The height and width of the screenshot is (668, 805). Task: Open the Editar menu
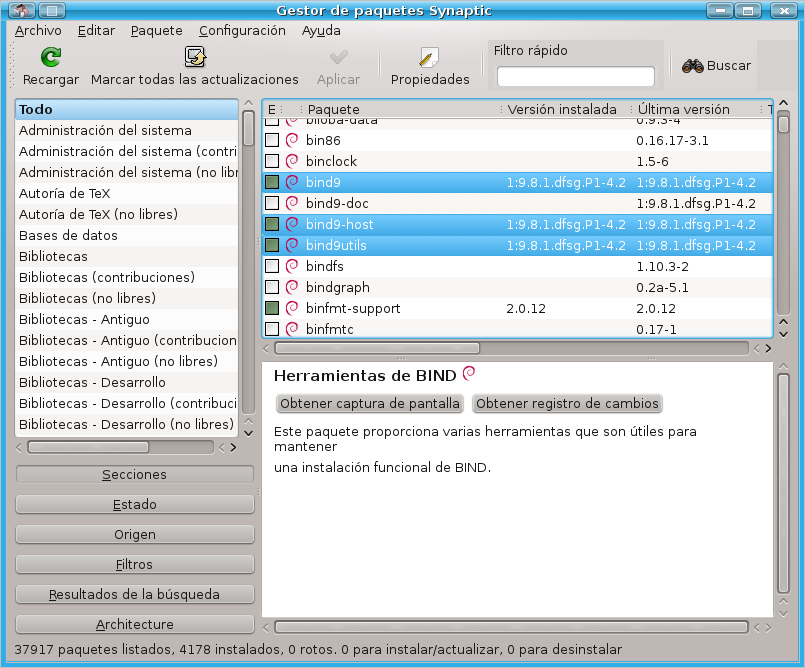pos(96,31)
